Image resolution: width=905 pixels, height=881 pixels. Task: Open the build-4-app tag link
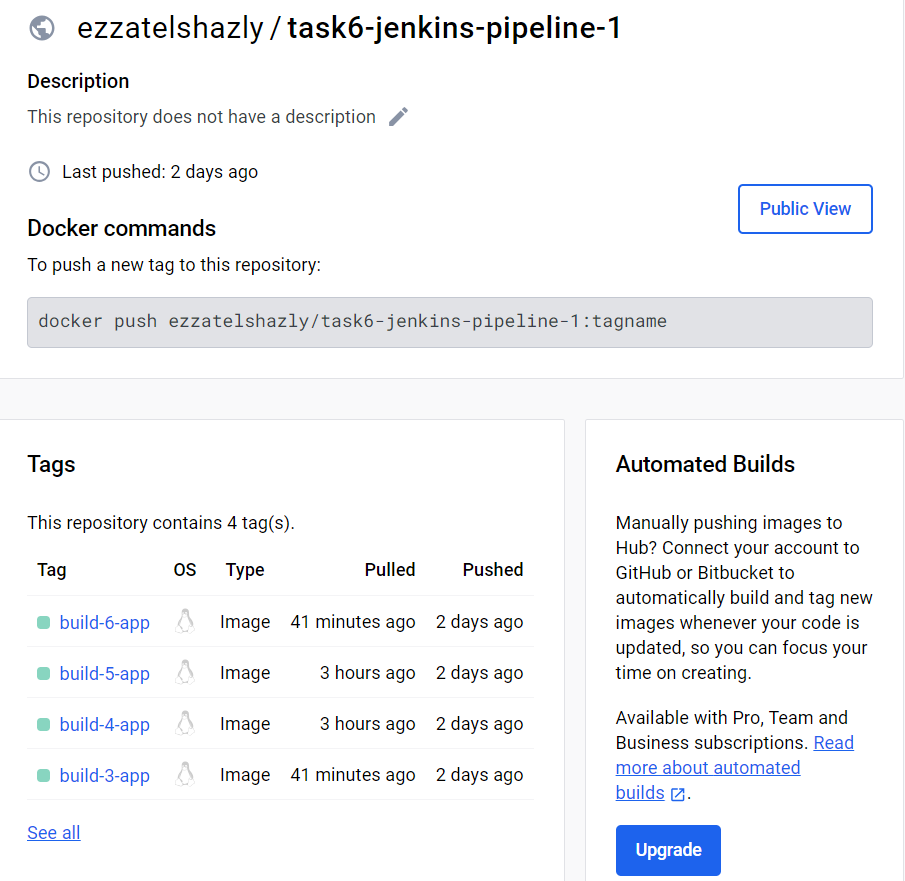click(x=104, y=725)
